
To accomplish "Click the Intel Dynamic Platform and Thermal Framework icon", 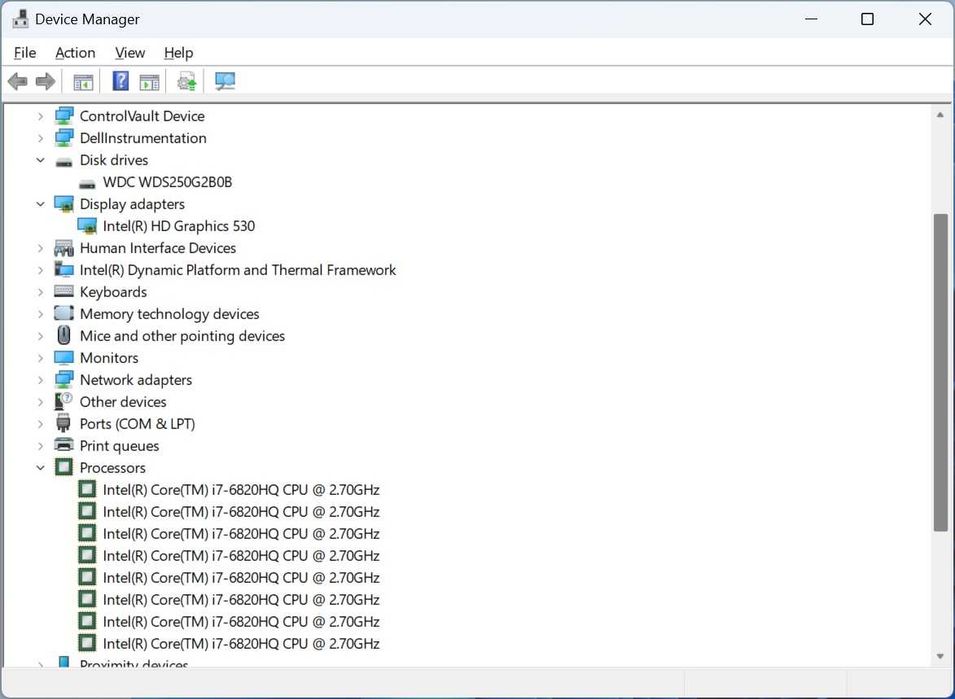I will tap(64, 270).
